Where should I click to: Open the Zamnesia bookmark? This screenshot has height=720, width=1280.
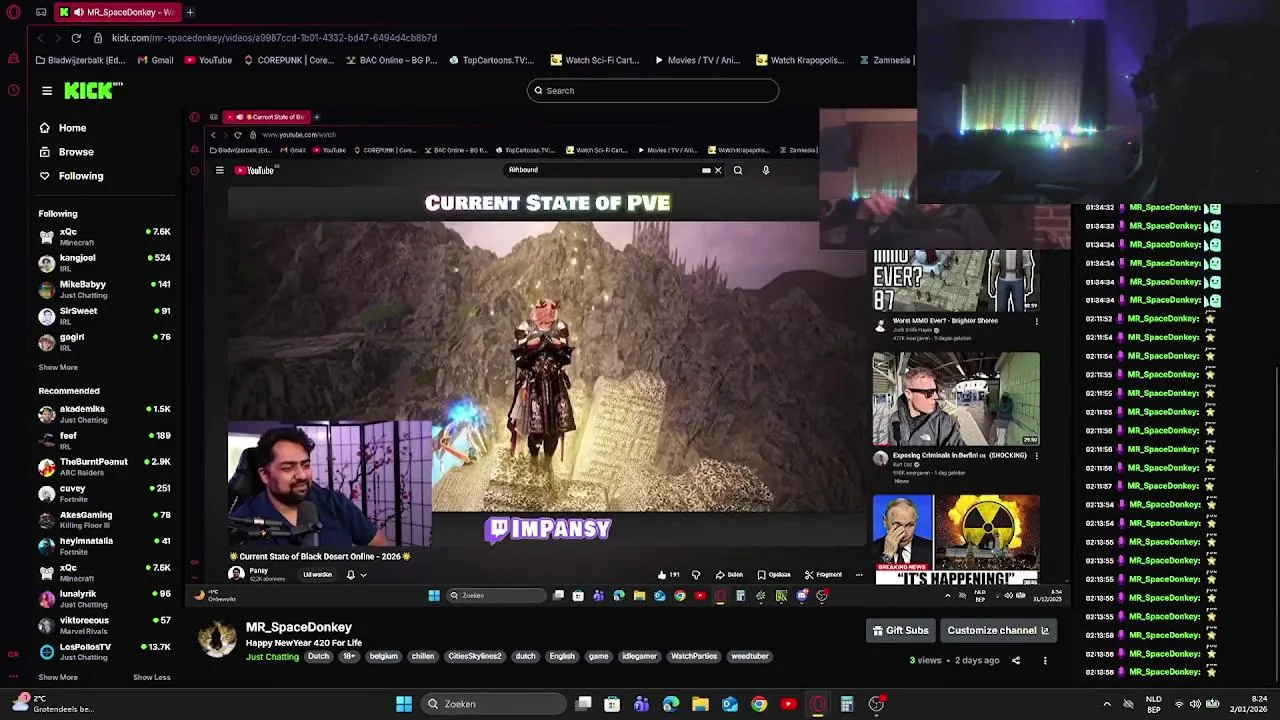click(x=885, y=60)
